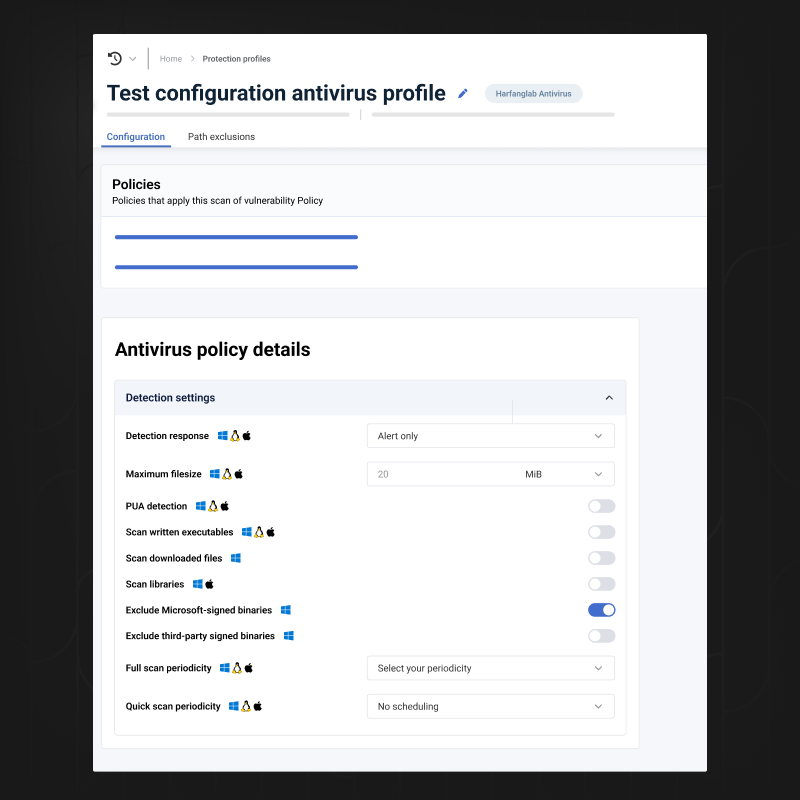Image resolution: width=800 pixels, height=800 pixels.
Task: Open the Home breadcrumb link
Action: click(170, 58)
